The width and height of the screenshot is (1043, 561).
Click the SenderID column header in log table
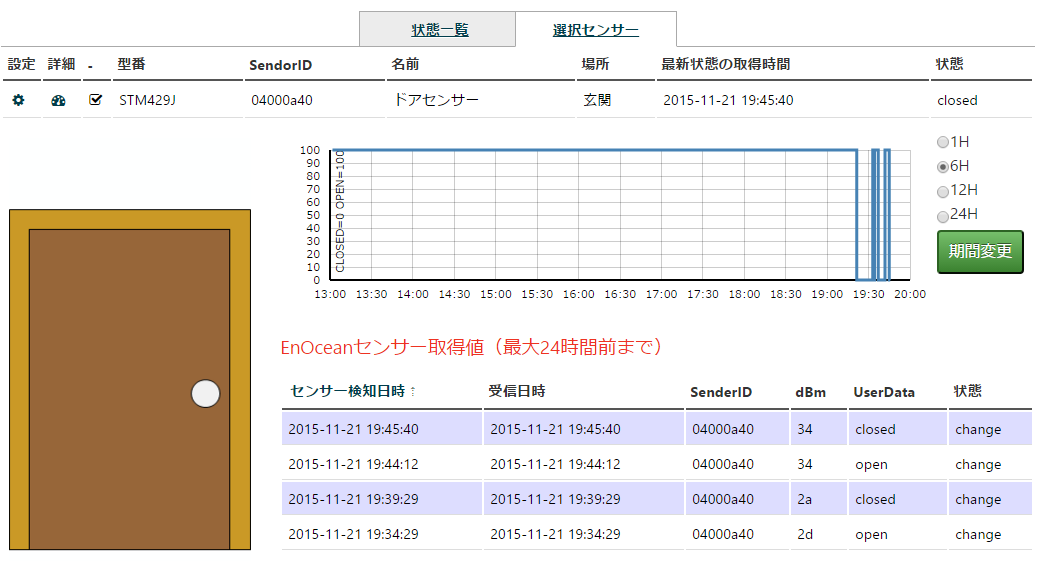click(721, 392)
